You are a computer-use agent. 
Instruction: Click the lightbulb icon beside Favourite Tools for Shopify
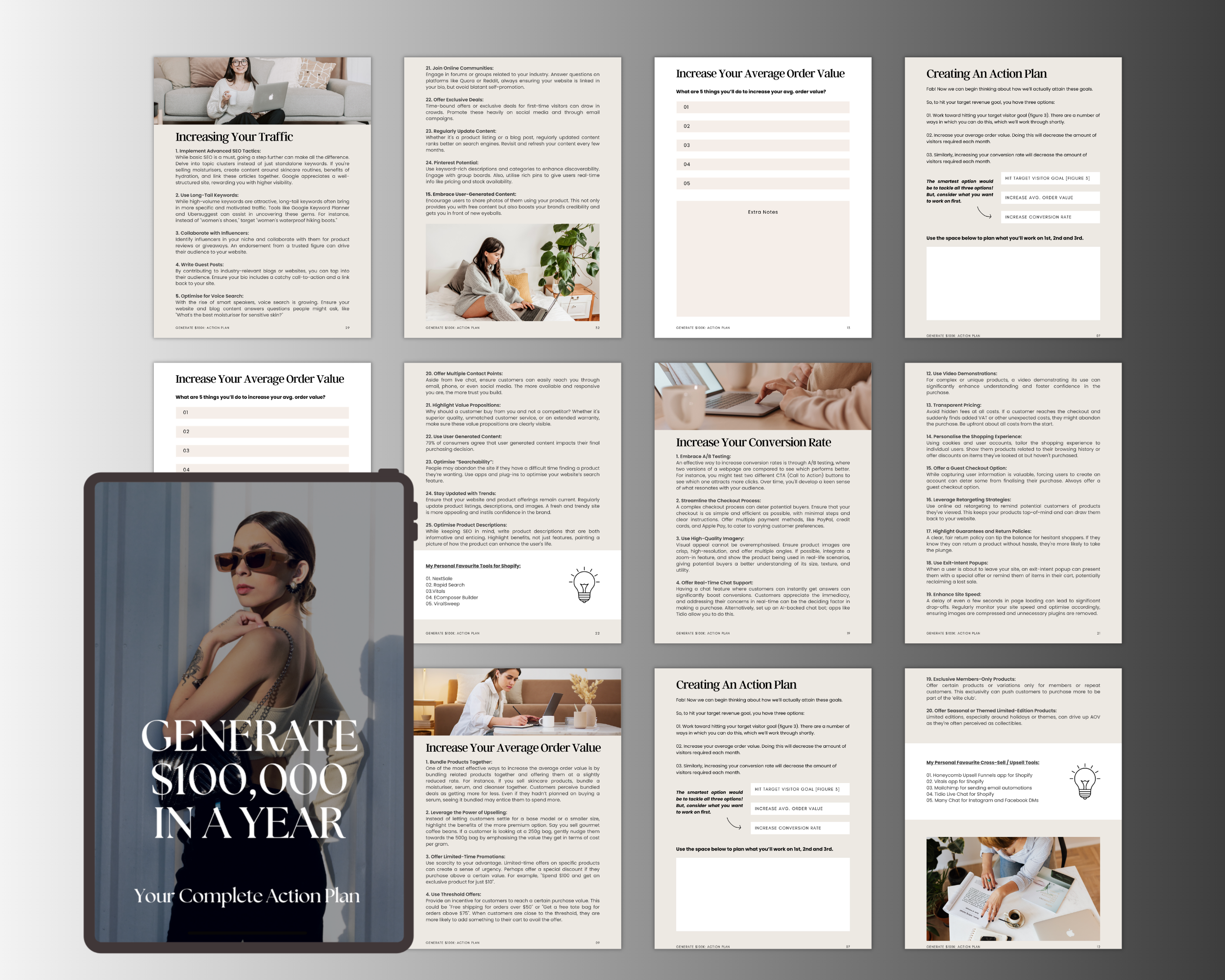tap(584, 585)
